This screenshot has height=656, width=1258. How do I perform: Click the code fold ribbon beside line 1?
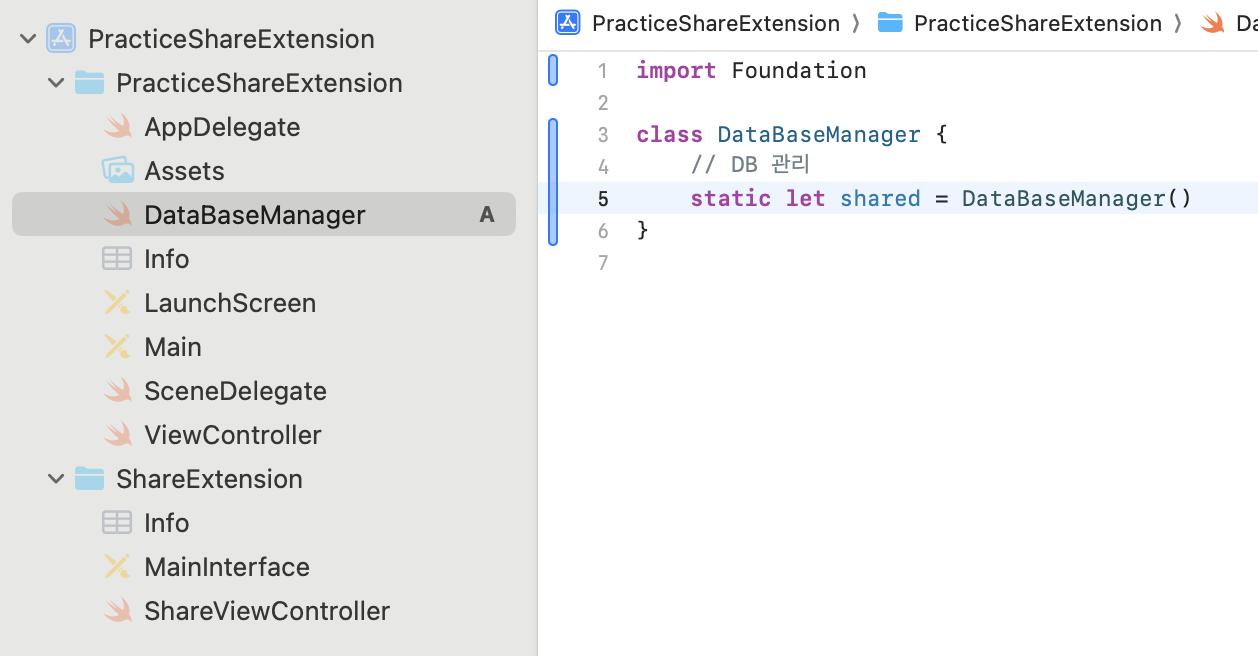pyautogui.click(x=553, y=71)
